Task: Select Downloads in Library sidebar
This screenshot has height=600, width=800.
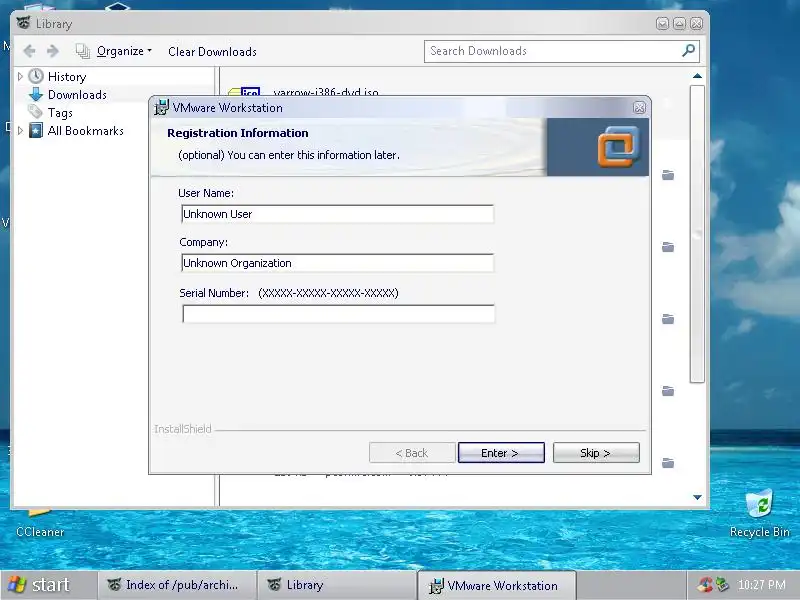Action: pyautogui.click(x=77, y=95)
